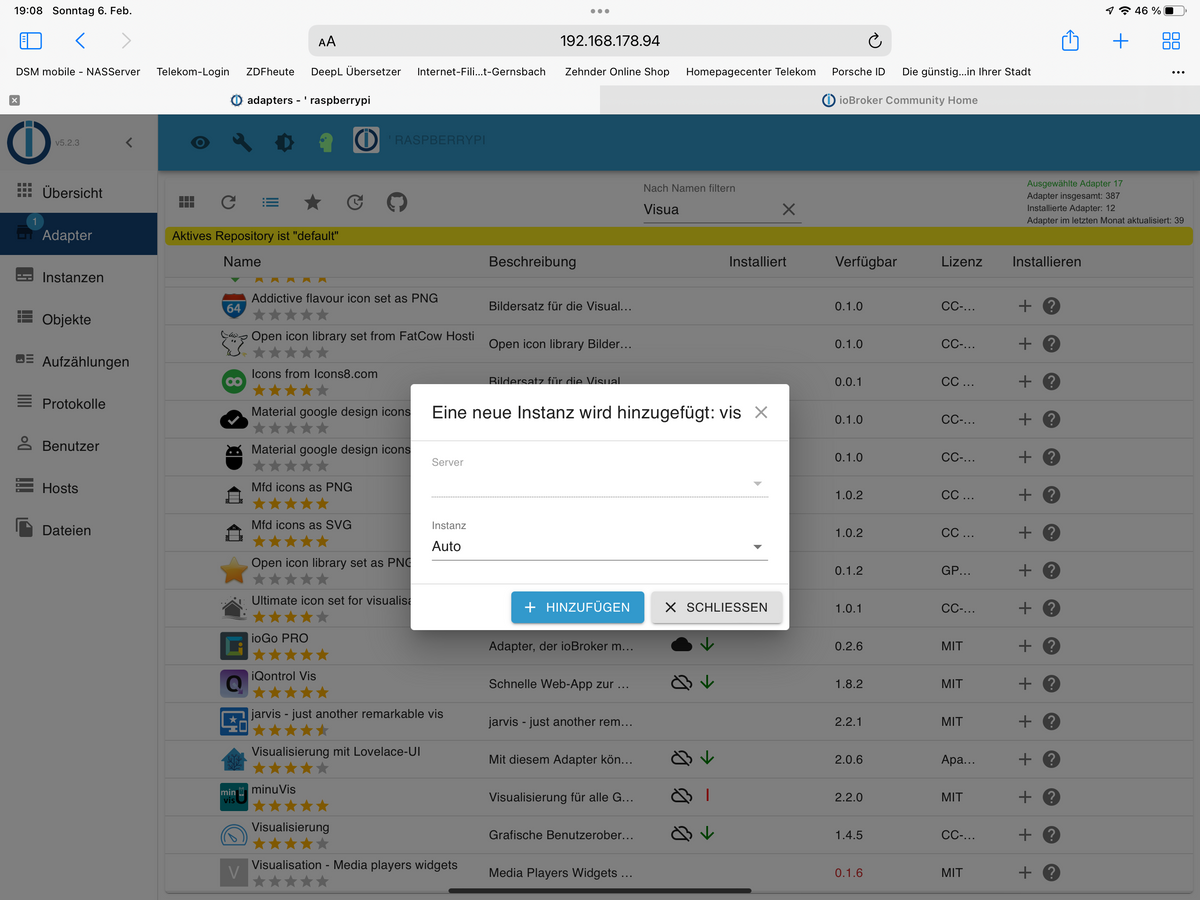Click plus to install Icons from Icons8.com

click(1024, 382)
